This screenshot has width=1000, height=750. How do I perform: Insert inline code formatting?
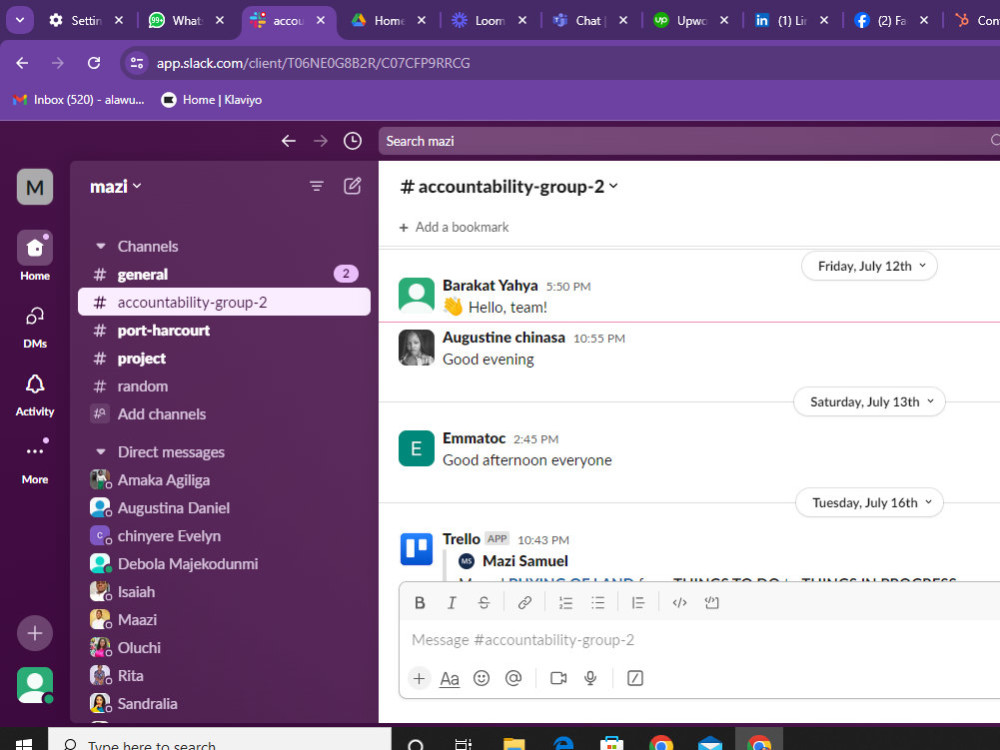[x=679, y=603]
